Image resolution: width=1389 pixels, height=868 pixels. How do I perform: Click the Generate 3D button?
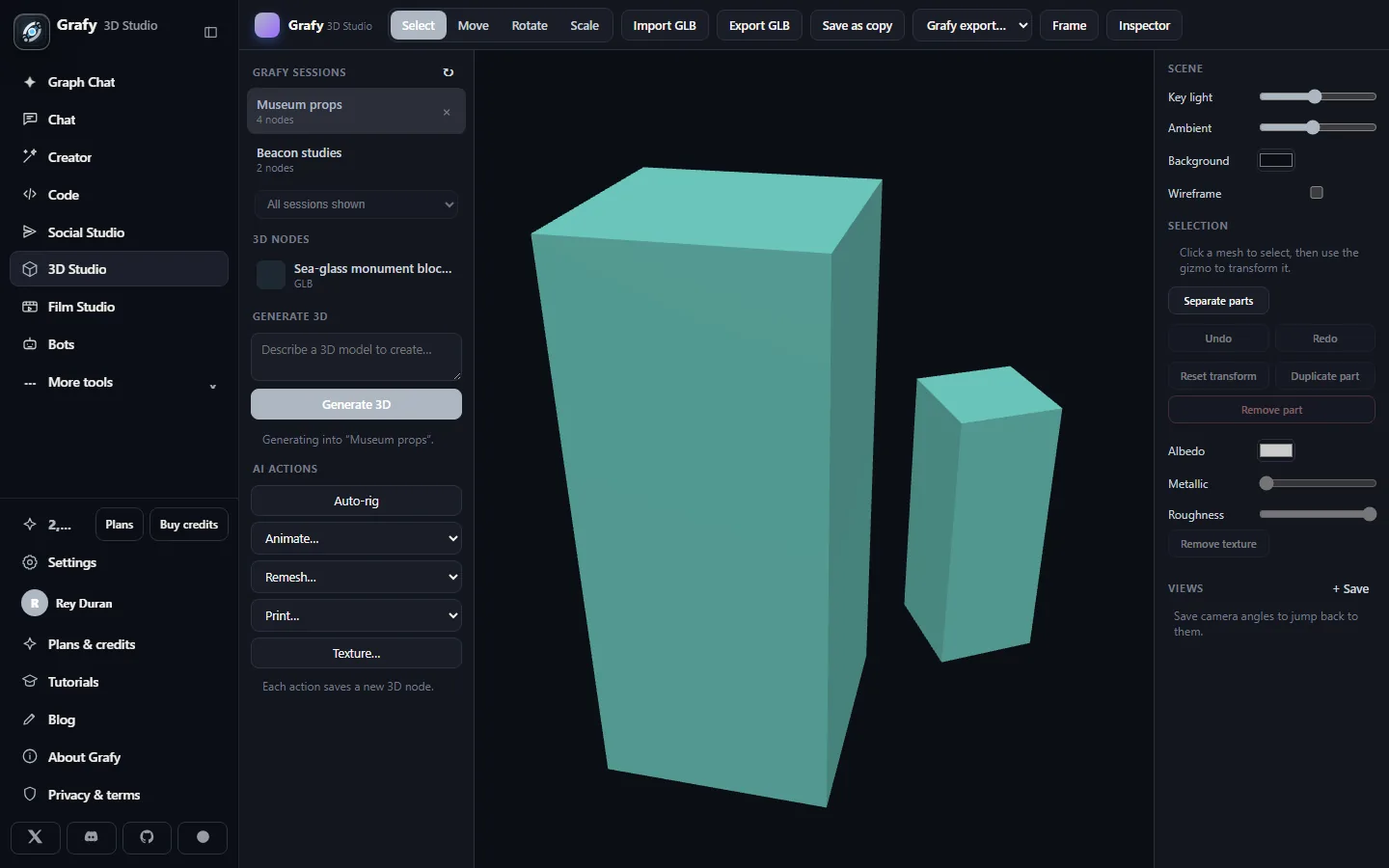tap(356, 404)
